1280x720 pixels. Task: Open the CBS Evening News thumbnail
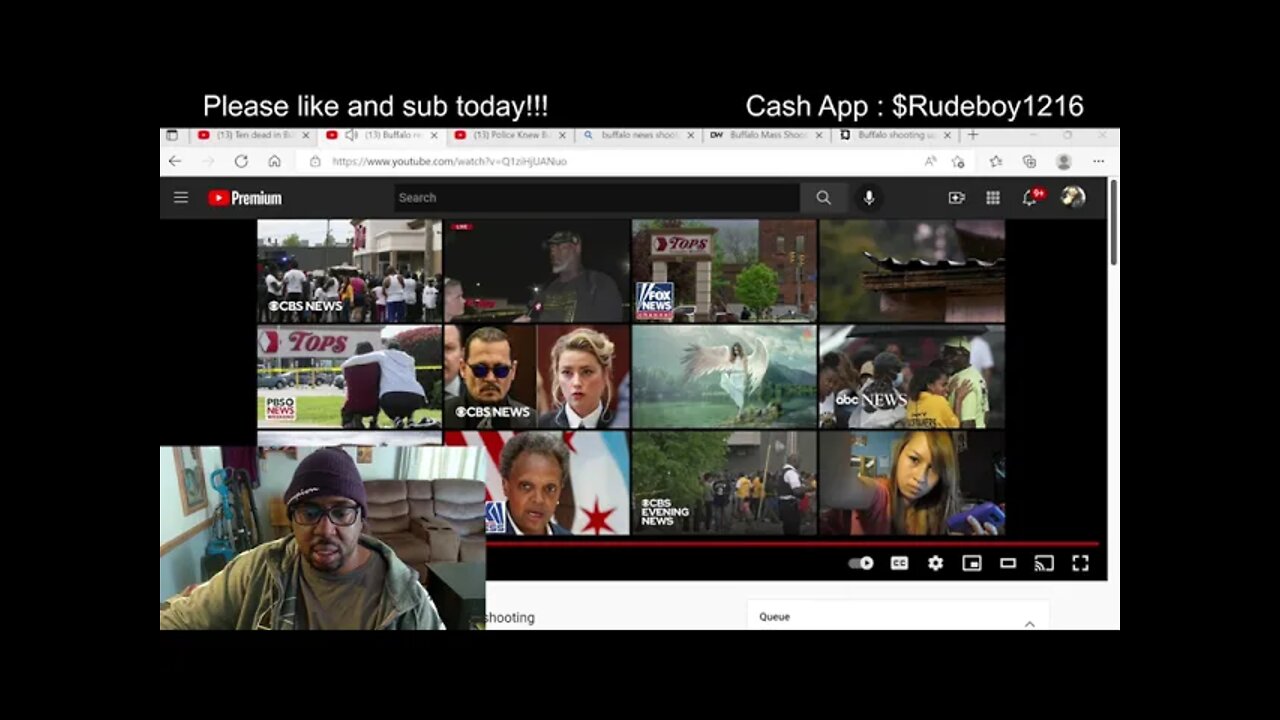pyautogui.click(x=724, y=483)
